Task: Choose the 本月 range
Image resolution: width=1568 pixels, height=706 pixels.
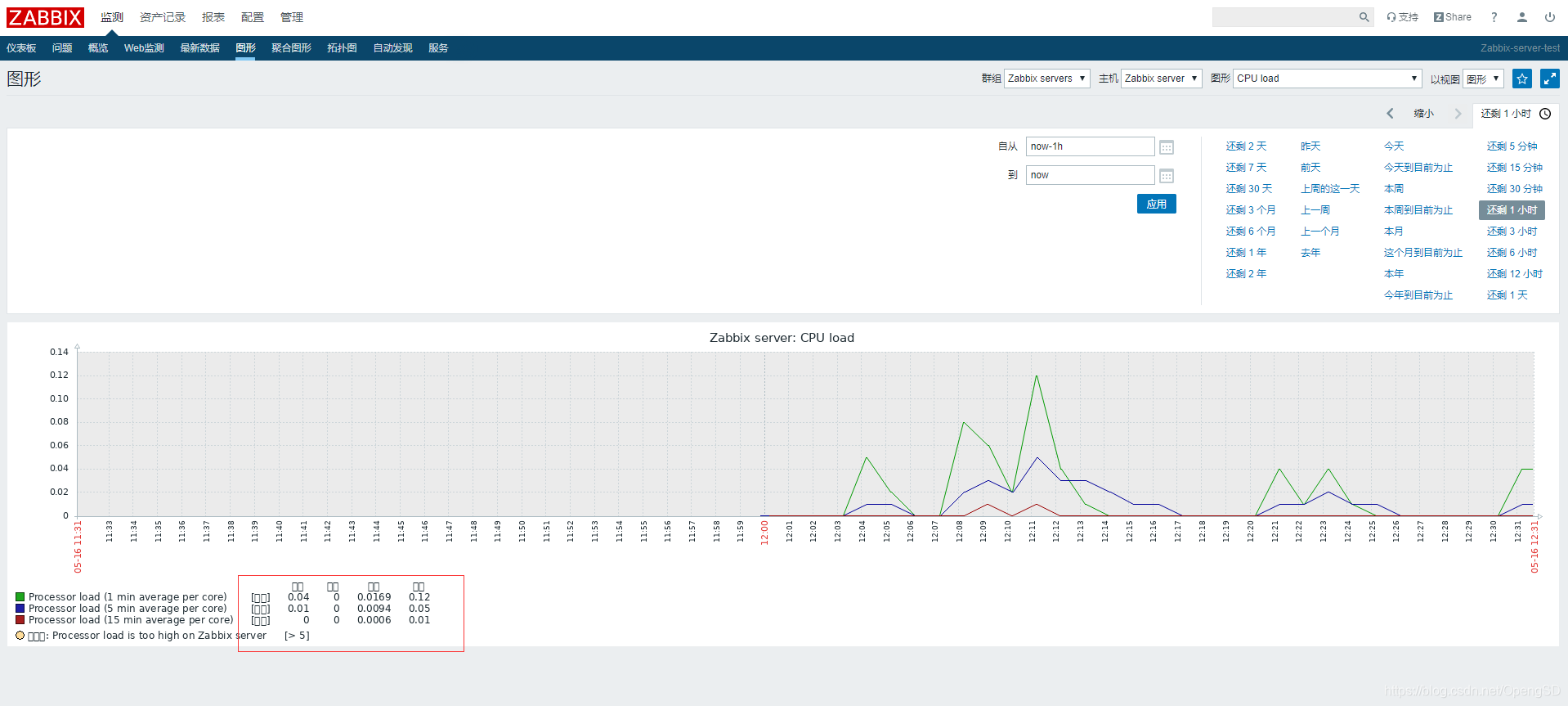Action: tap(1394, 232)
